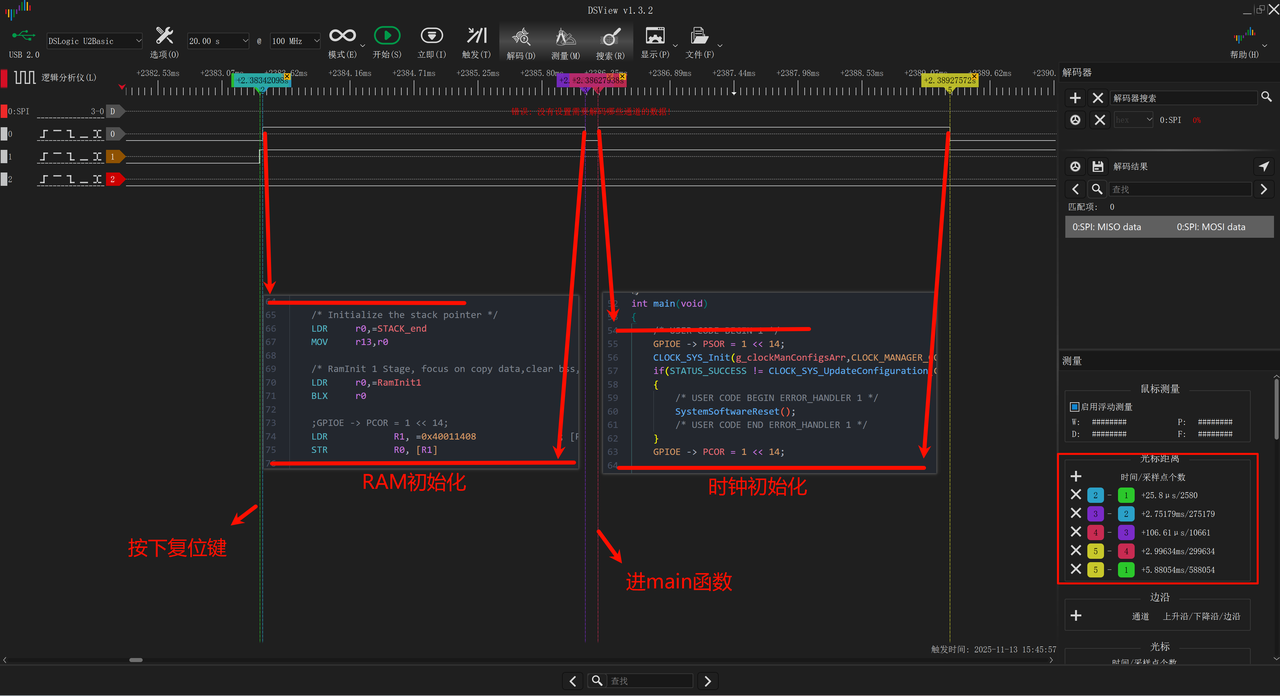The height and width of the screenshot is (696, 1280).
Task: Open the 显示(P) display menu
Action: (655, 37)
